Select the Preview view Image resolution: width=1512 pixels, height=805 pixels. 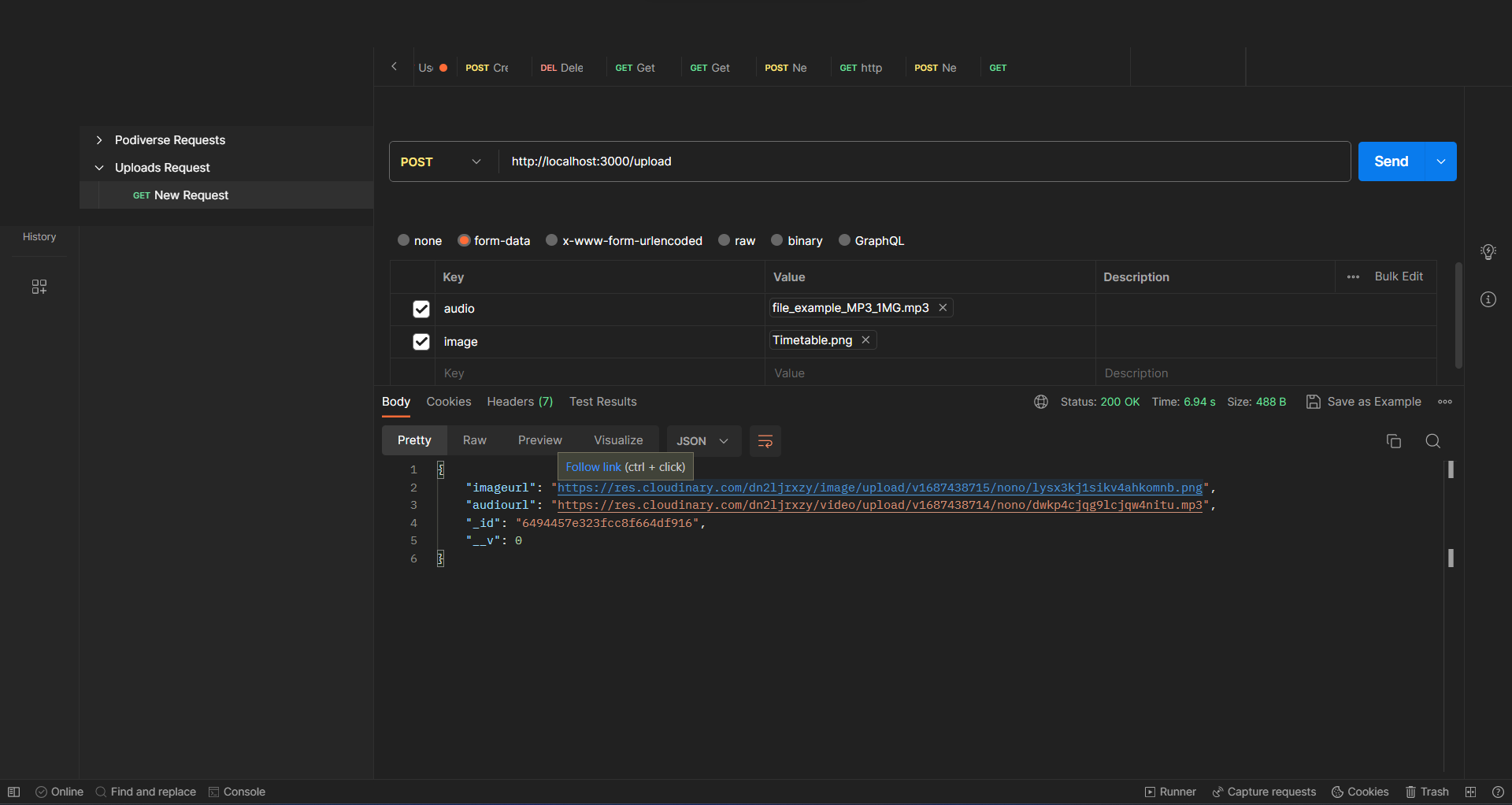click(540, 440)
